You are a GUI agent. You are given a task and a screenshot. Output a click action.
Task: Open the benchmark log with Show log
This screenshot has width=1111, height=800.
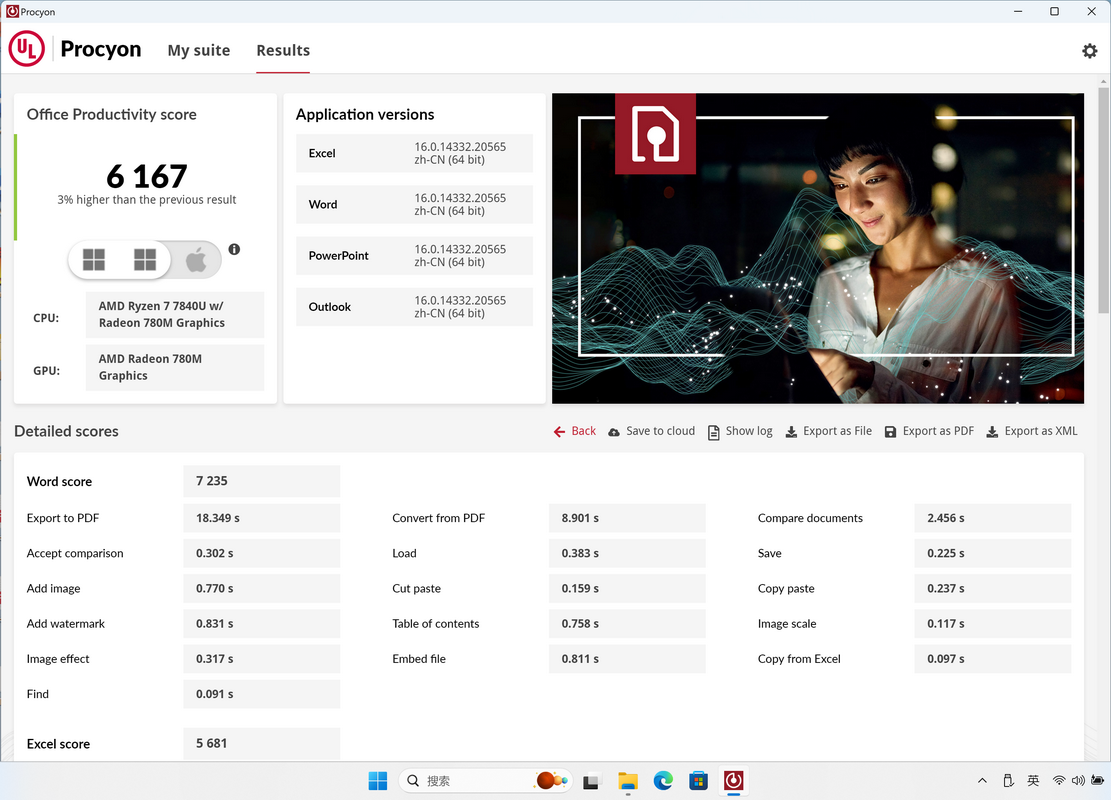click(x=740, y=431)
